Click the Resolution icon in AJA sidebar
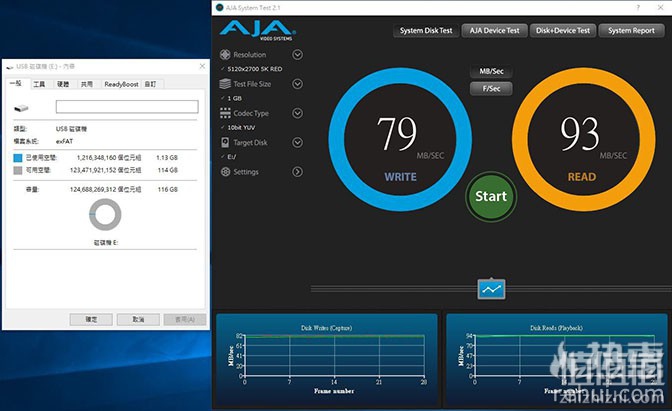 (225, 54)
